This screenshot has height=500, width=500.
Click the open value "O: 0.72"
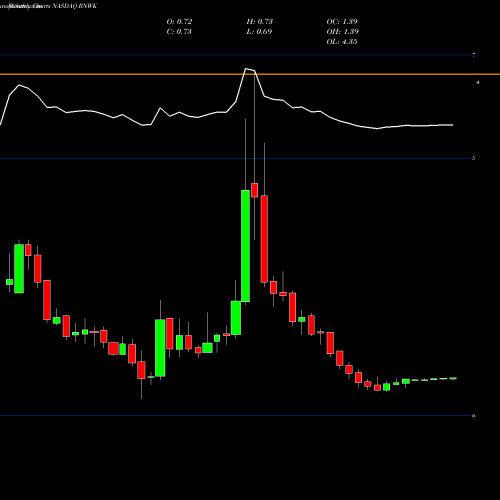pos(179,22)
